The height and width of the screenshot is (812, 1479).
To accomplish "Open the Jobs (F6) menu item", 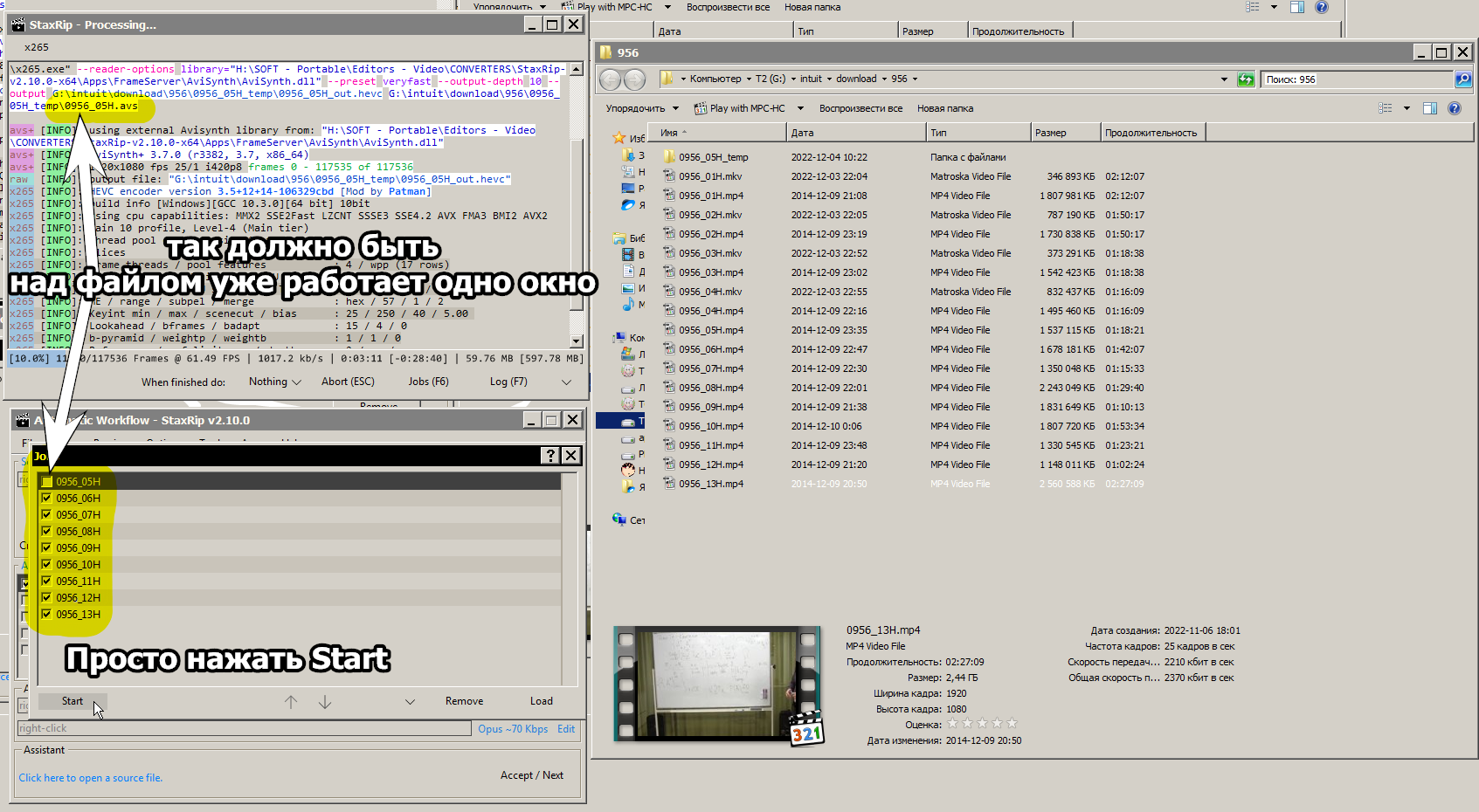I will coord(428,382).
